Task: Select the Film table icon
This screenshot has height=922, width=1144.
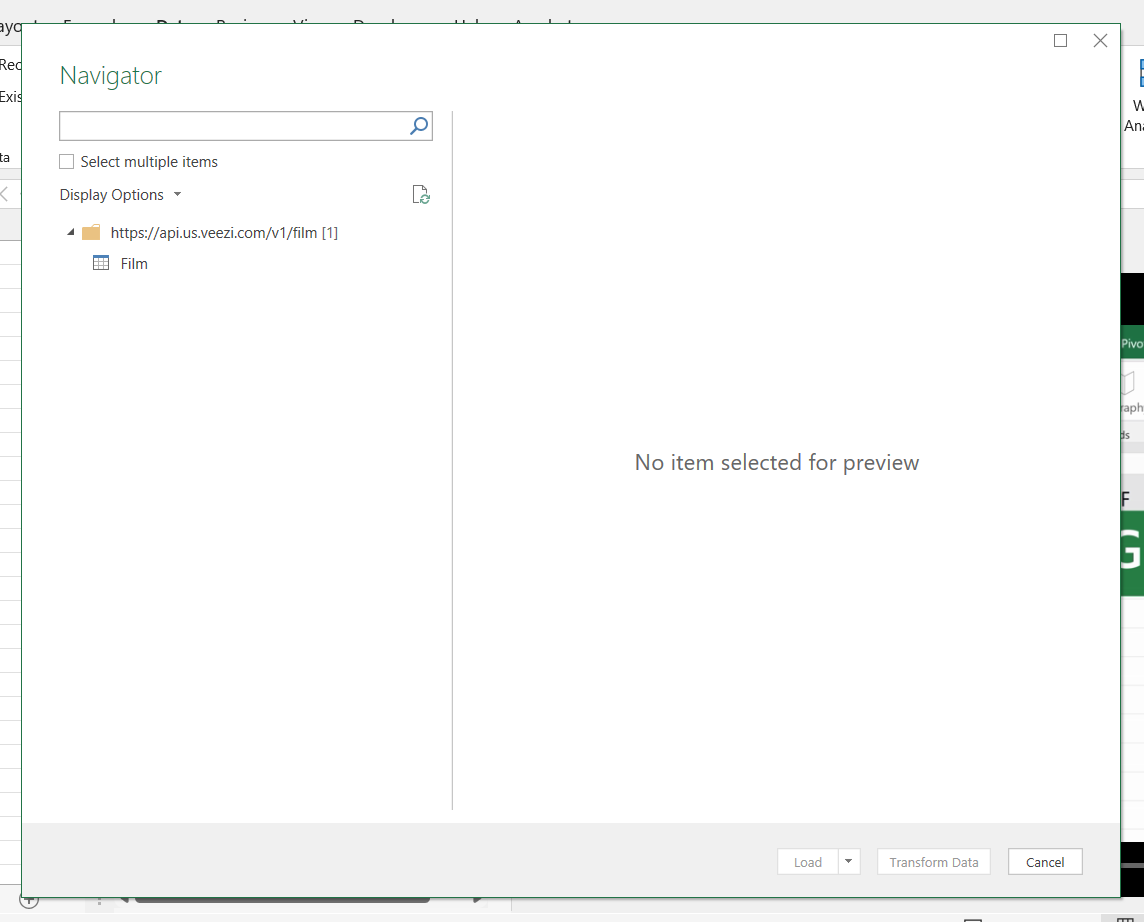Action: (x=100, y=263)
